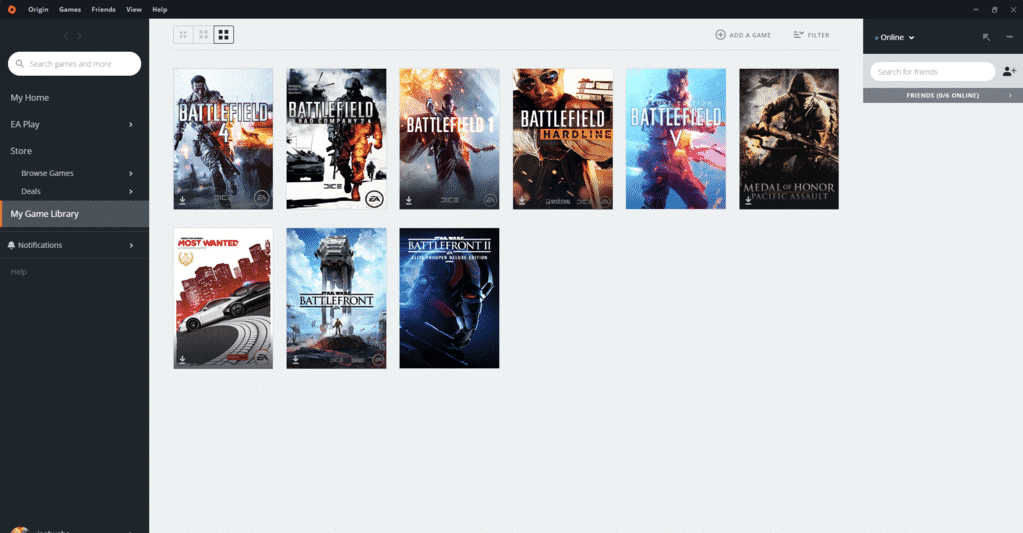Open the Friends menu
Screen dimensions: 1023x533
coord(103,10)
